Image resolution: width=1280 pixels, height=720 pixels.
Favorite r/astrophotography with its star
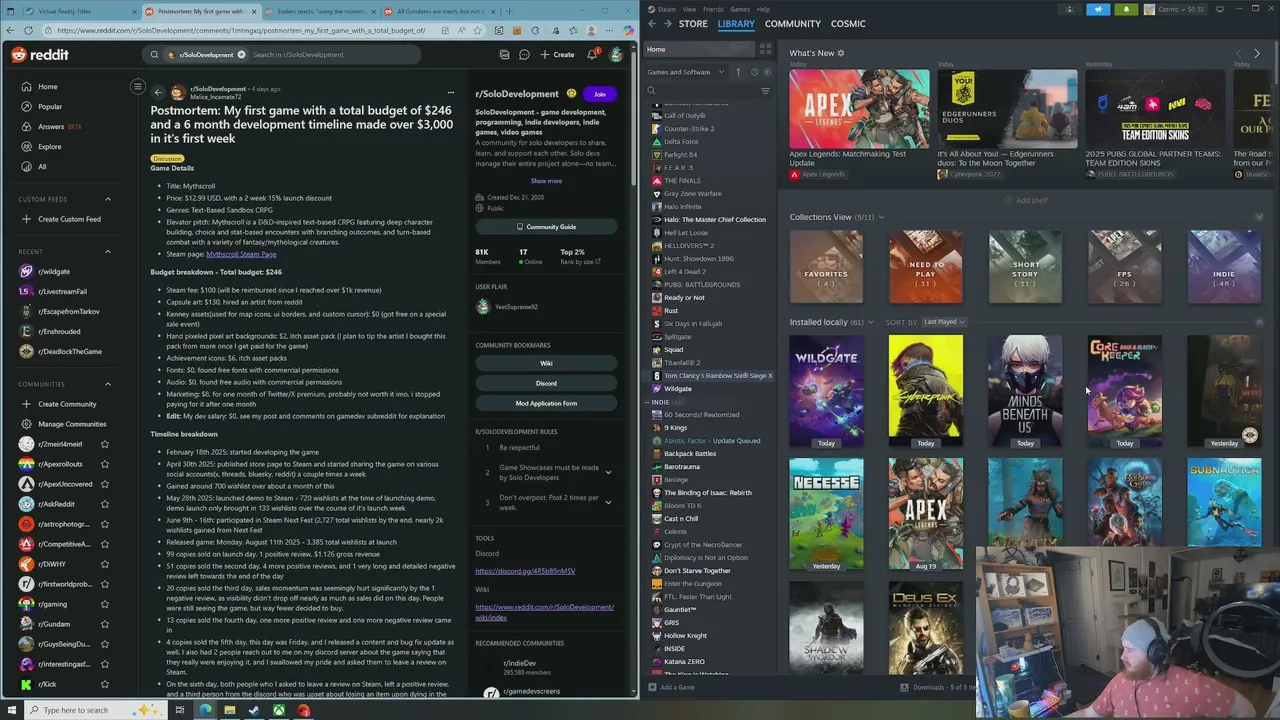[104, 524]
